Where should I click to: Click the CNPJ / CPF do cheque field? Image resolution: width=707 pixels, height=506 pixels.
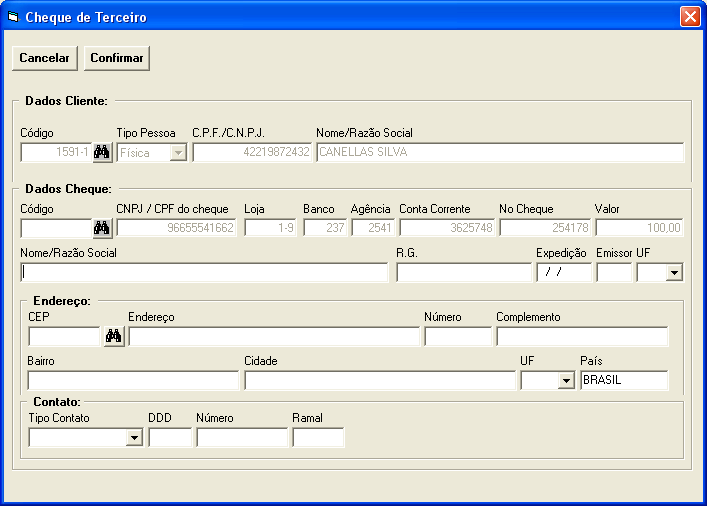[x=176, y=228]
